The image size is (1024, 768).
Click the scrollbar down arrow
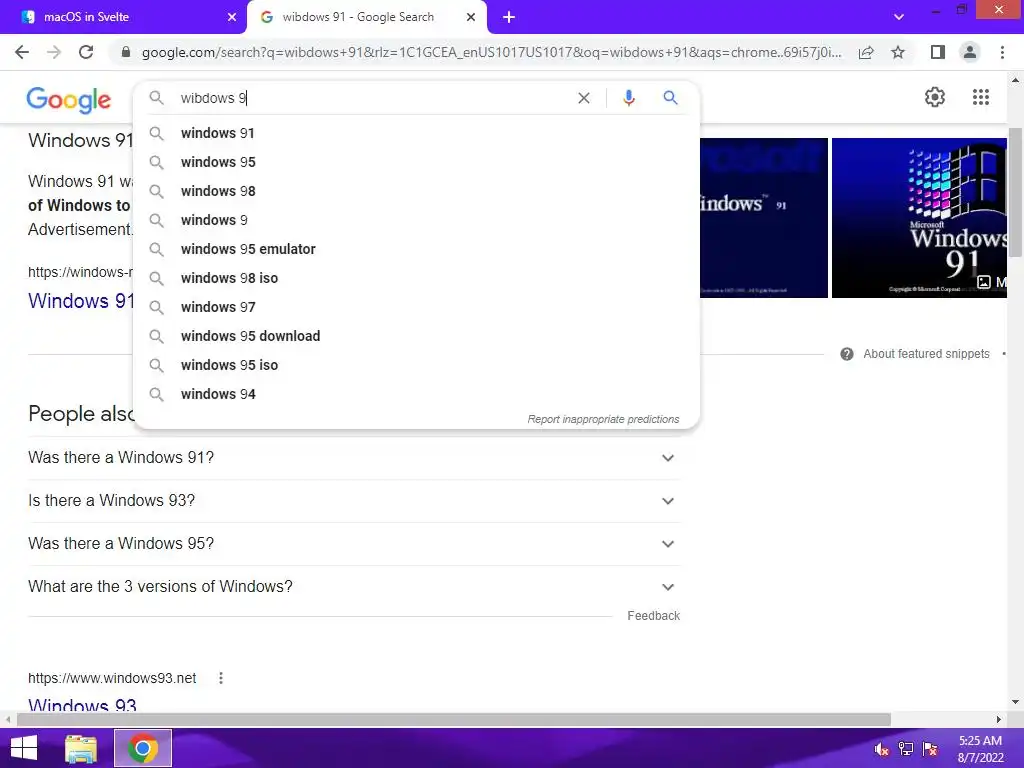1015,703
